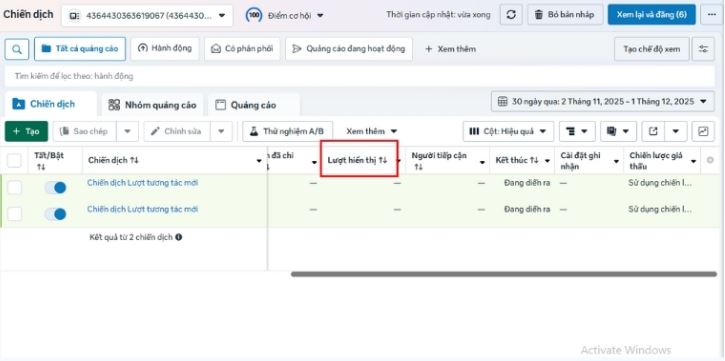Open the 30 ngày qua date range picker
Viewport: 725px width, 361px height.
point(603,102)
